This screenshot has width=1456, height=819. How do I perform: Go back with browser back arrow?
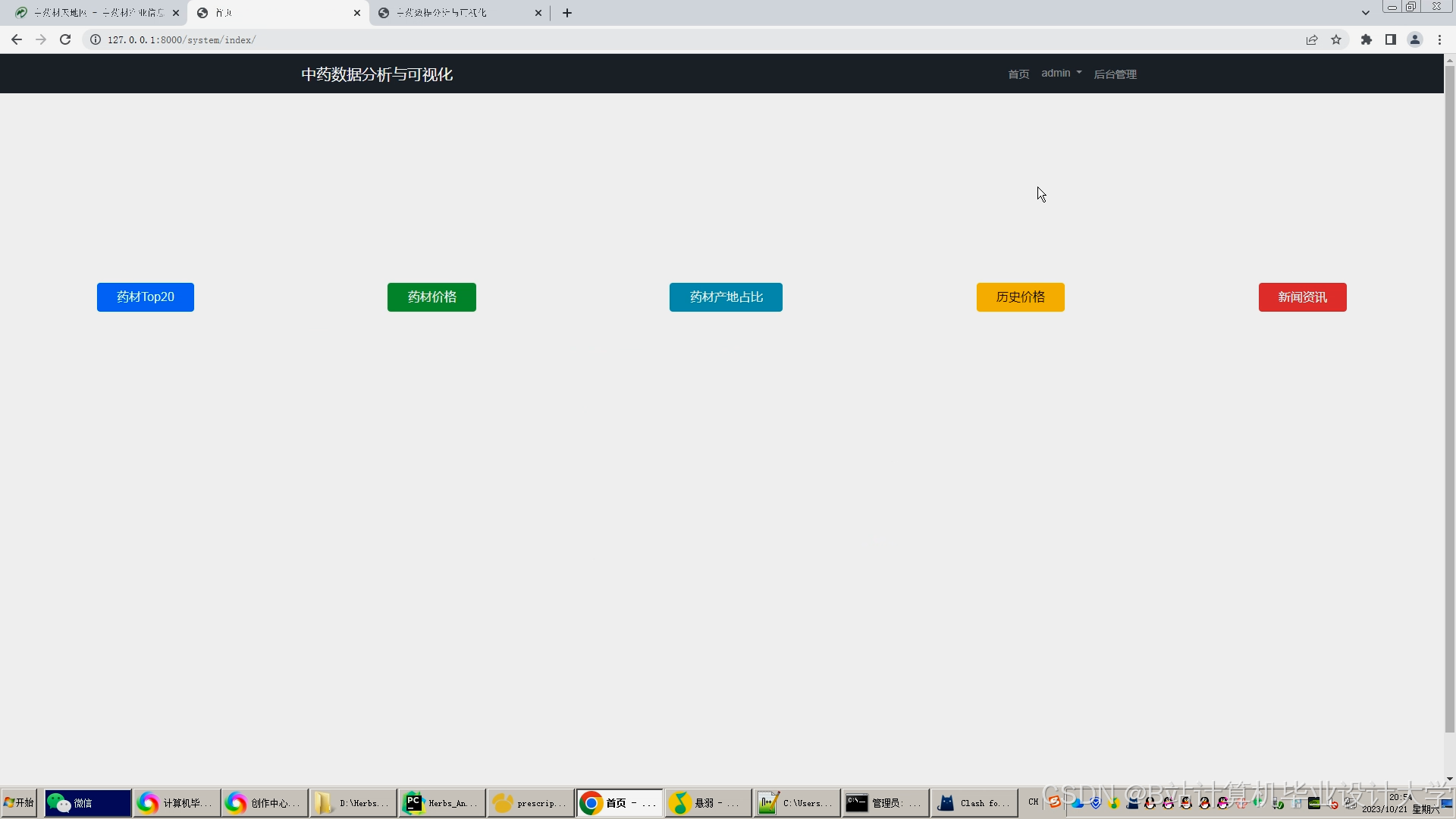click(17, 39)
